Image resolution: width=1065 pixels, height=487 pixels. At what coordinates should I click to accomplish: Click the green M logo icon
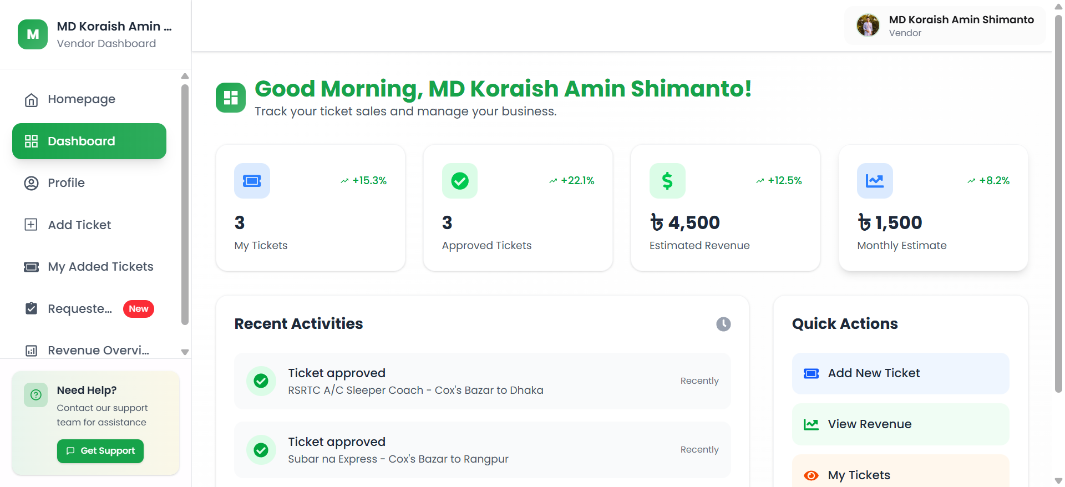33,34
